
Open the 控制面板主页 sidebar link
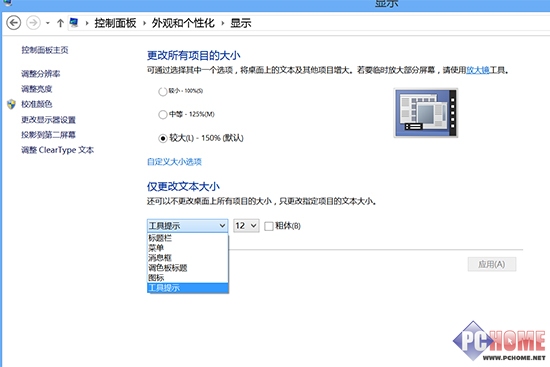(x=45, y=50)
